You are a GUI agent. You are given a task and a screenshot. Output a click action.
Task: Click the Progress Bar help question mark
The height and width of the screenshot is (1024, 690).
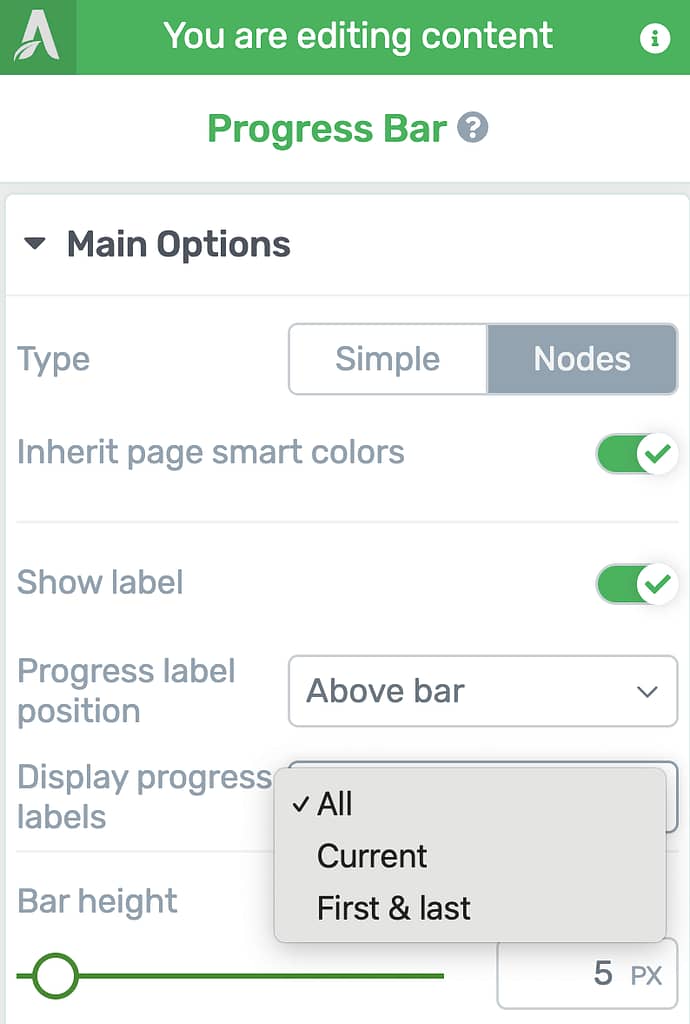(473, 127)
